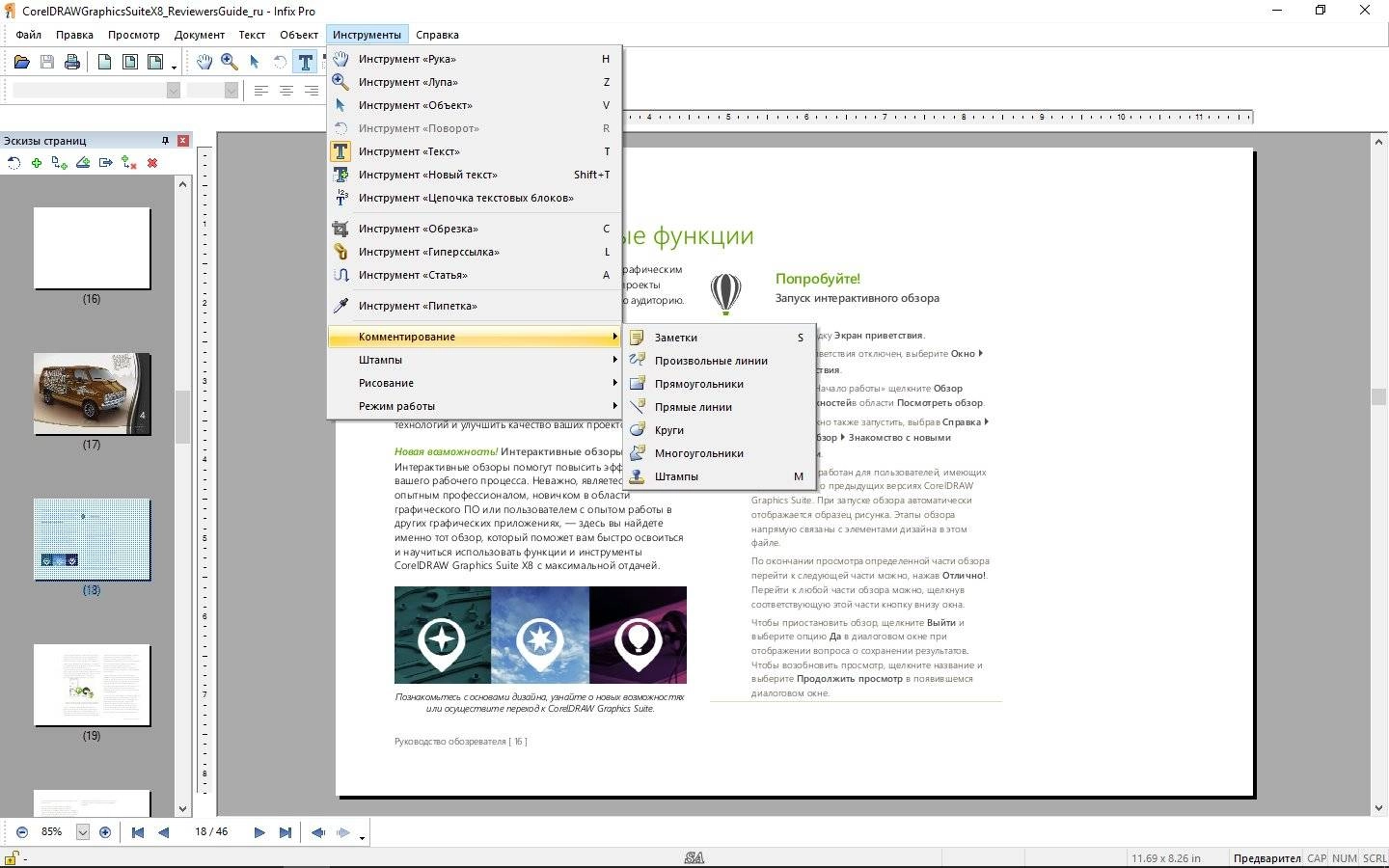The width and height of the screenshot is (1389, 868).
Task: Click the Open file folder icon
Action: 22,63
